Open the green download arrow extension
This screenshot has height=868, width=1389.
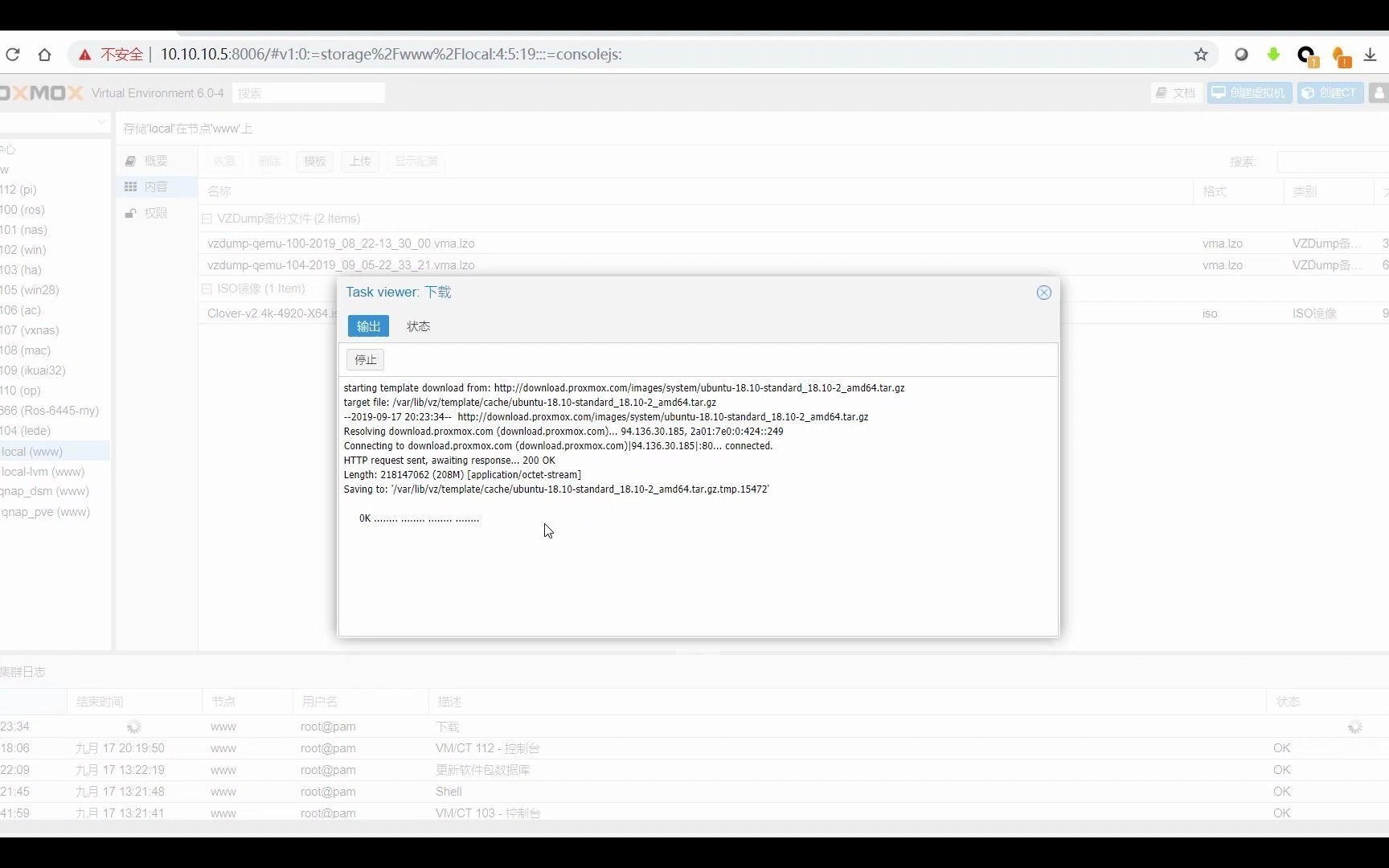1273,55
